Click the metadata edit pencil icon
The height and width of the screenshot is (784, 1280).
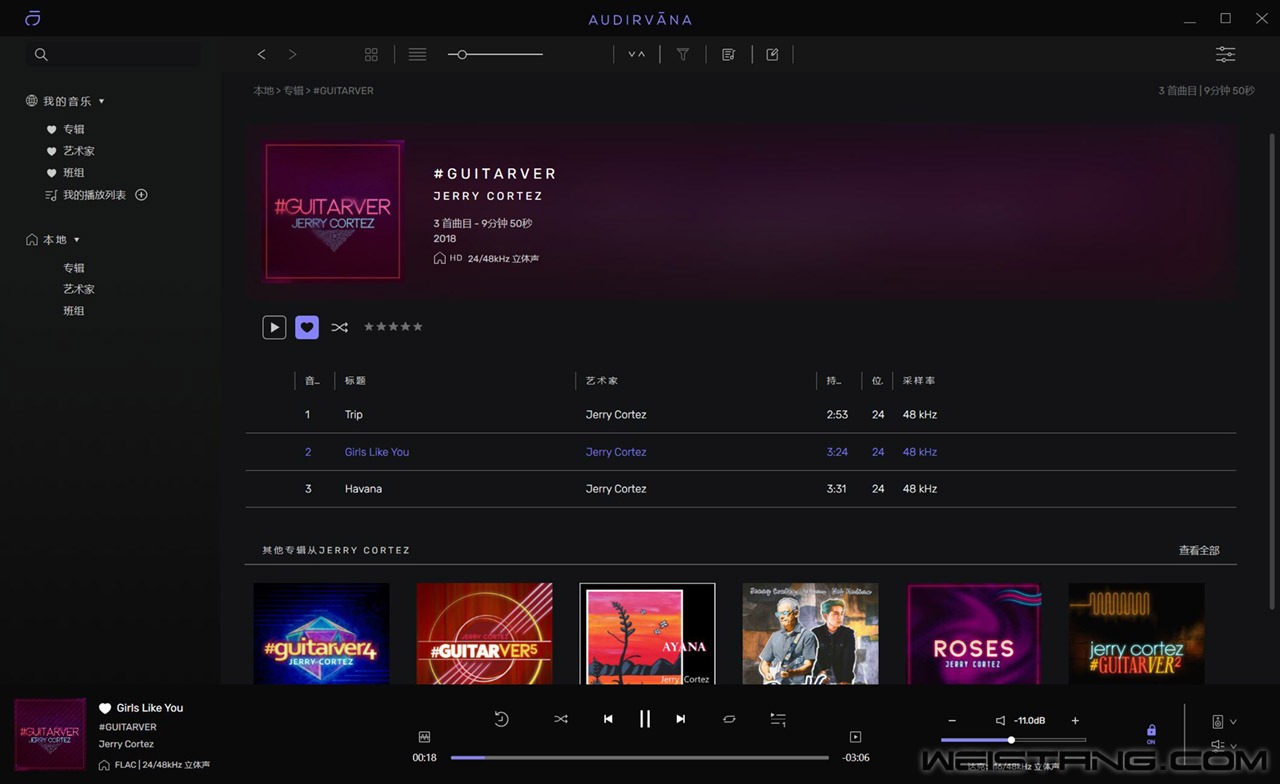[x=772, y=55]
